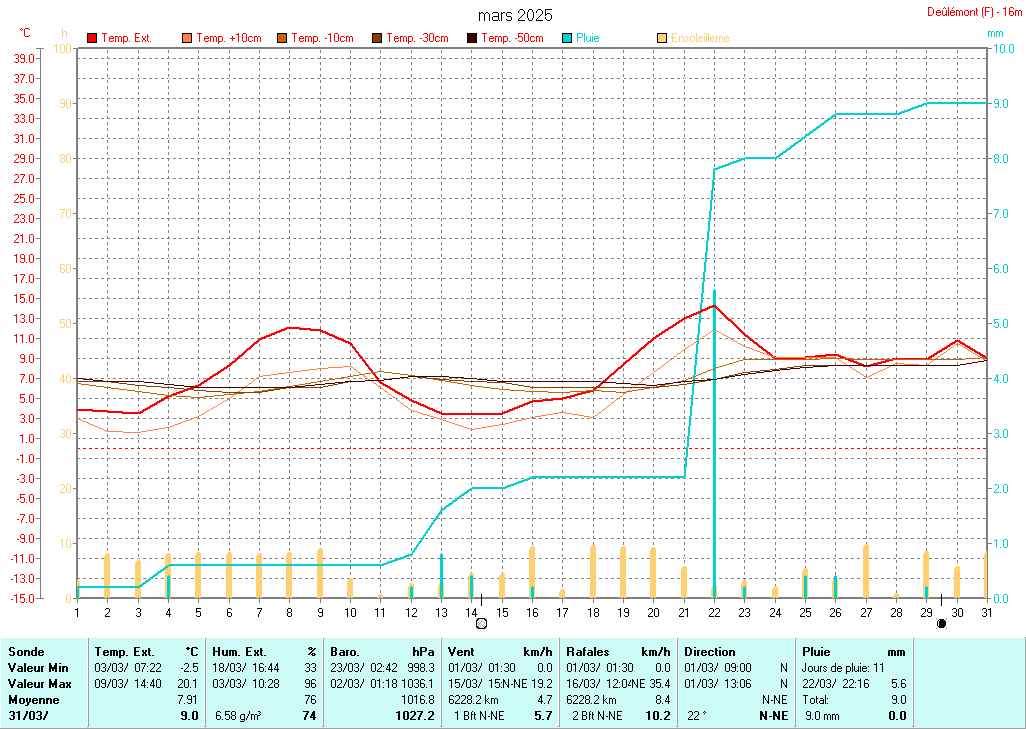Click the 'Jours de pluie: 11' cell

[844, 666]
